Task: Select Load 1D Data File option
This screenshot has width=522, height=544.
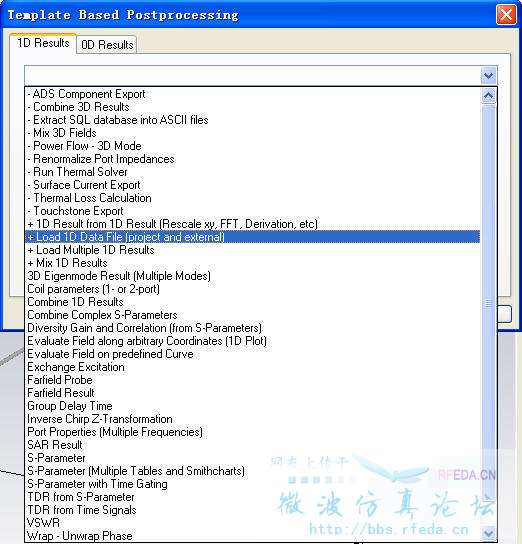Action: (253, 237)
